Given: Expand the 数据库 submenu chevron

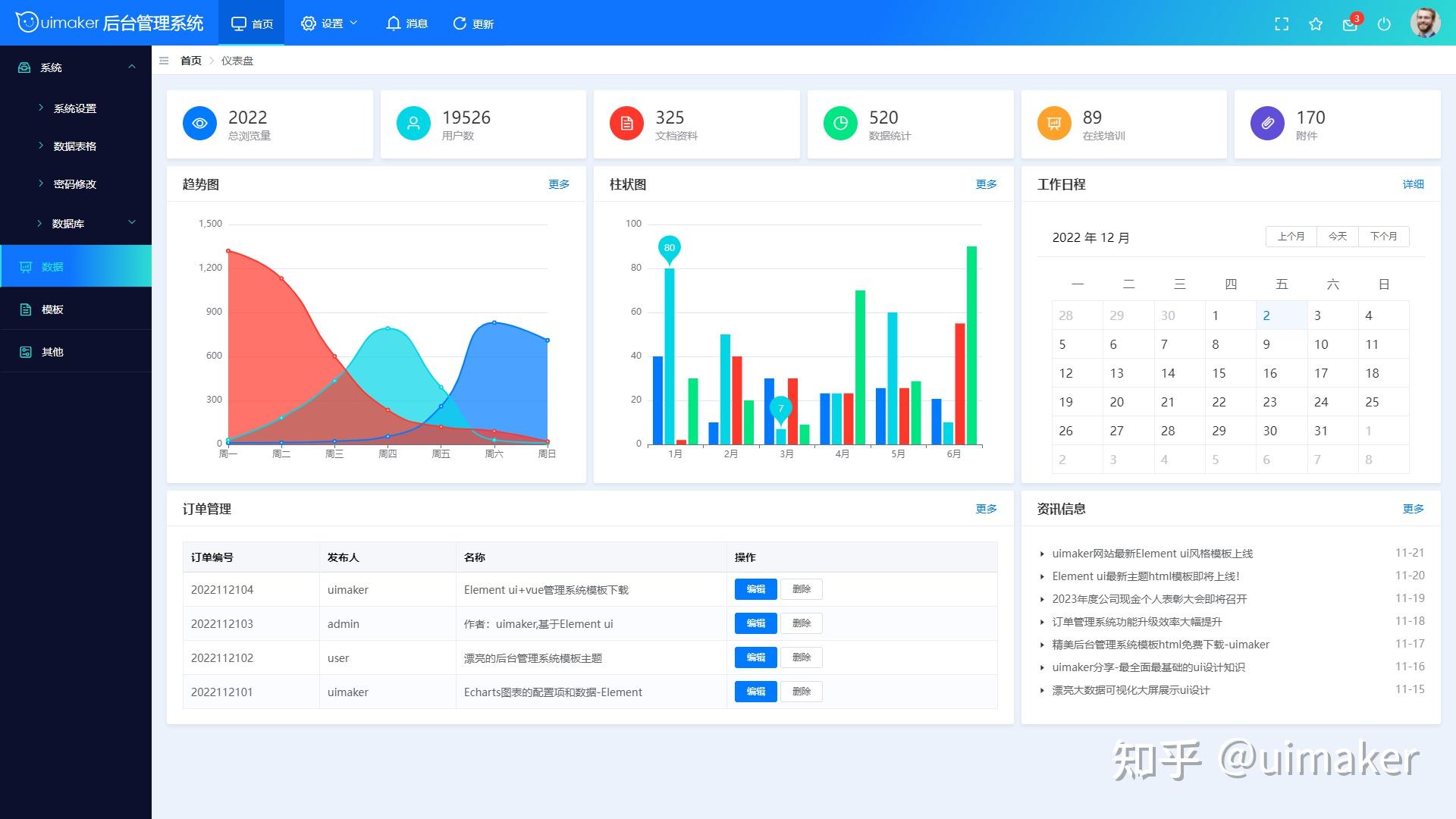Looking at the screenshot, I should coord(132,222).
